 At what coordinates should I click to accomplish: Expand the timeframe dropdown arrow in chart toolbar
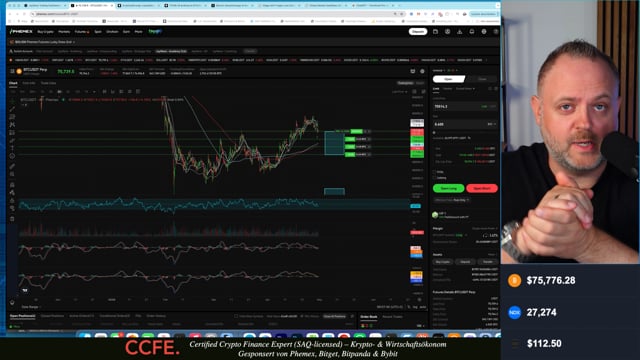pos(94,91)
